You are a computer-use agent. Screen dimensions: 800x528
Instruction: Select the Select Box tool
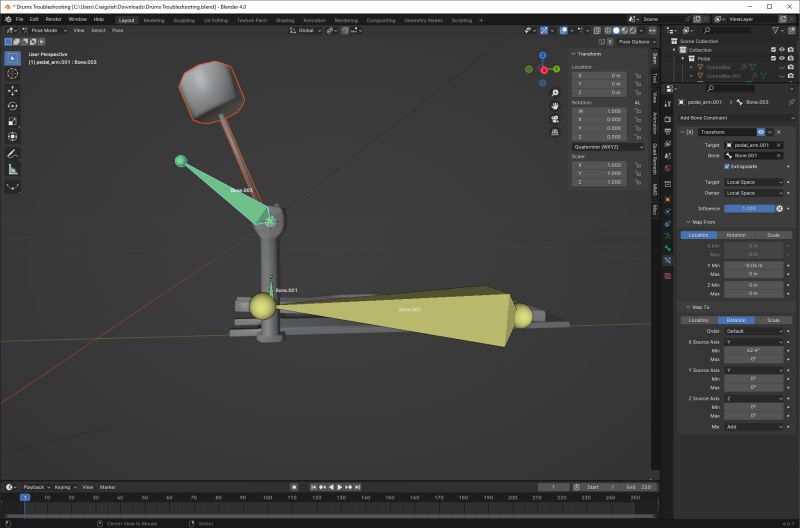(13, 58)
